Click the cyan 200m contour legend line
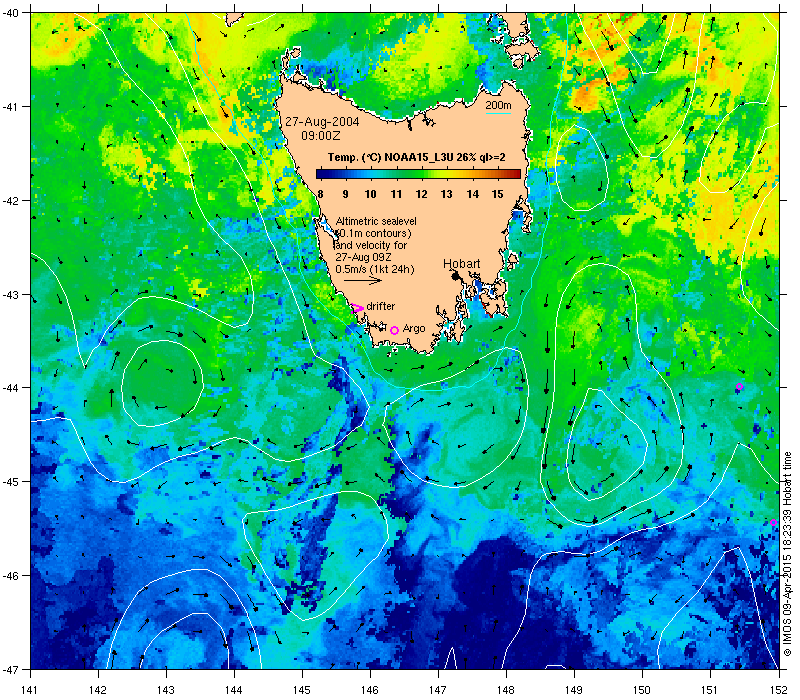Image resolution: width=800 pixels, height=700 pixels. point(498,113)
